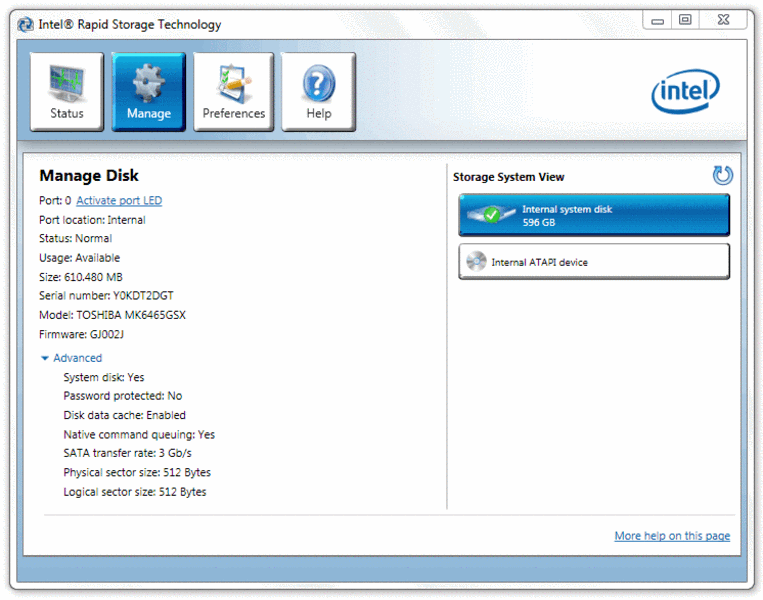Select the Manage tab
This screenshot has width=763, height=600.
point(148,91)
